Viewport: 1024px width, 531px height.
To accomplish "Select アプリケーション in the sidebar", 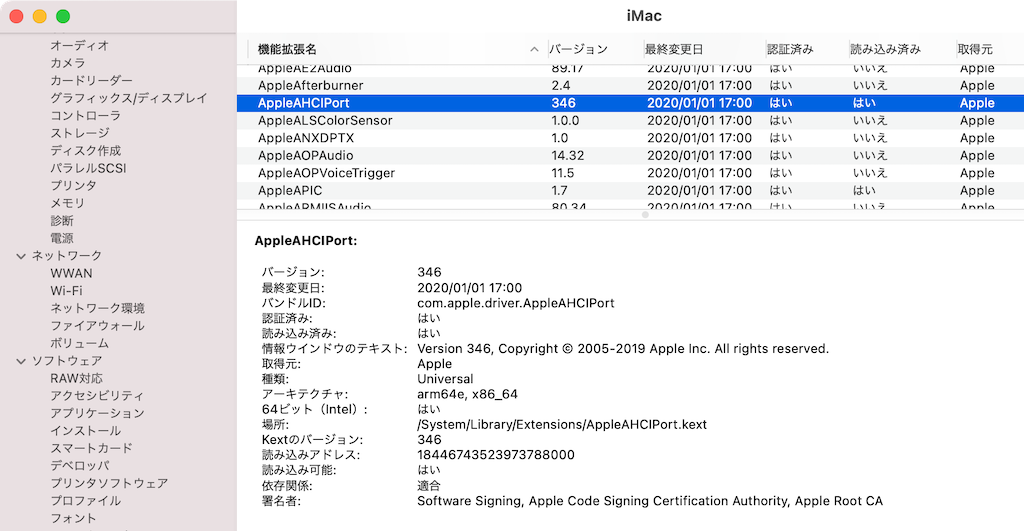I will pyautogui.click(x=97, y=413).
